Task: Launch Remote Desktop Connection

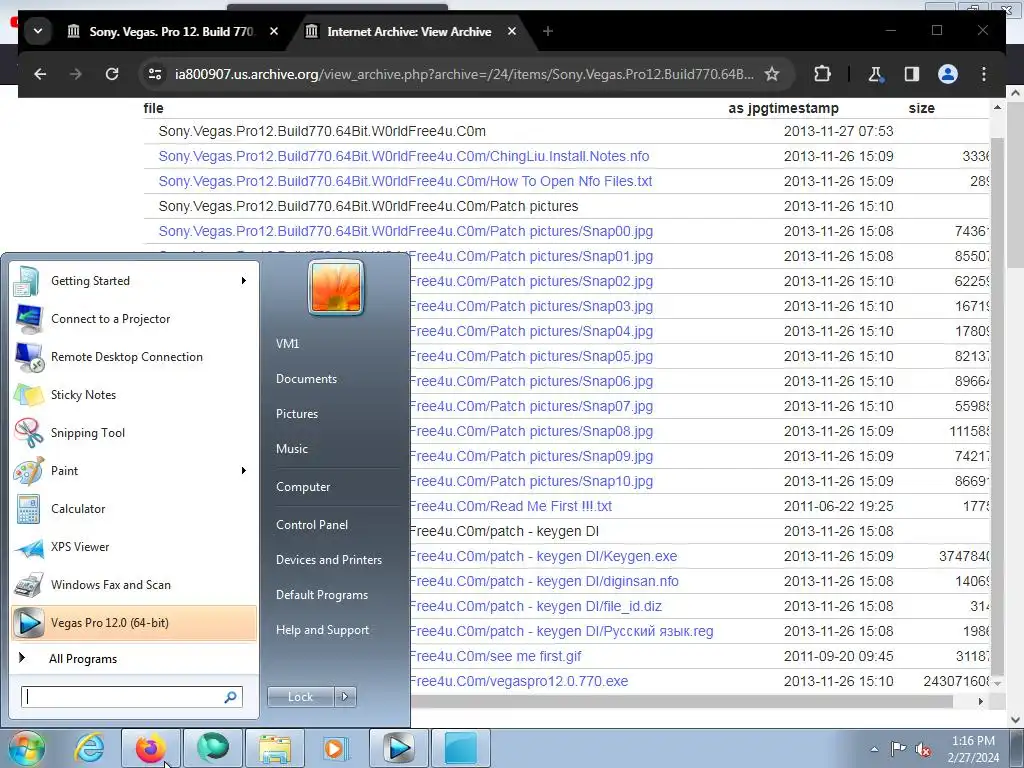Action: pyautogui.click(x=134, y=357)
